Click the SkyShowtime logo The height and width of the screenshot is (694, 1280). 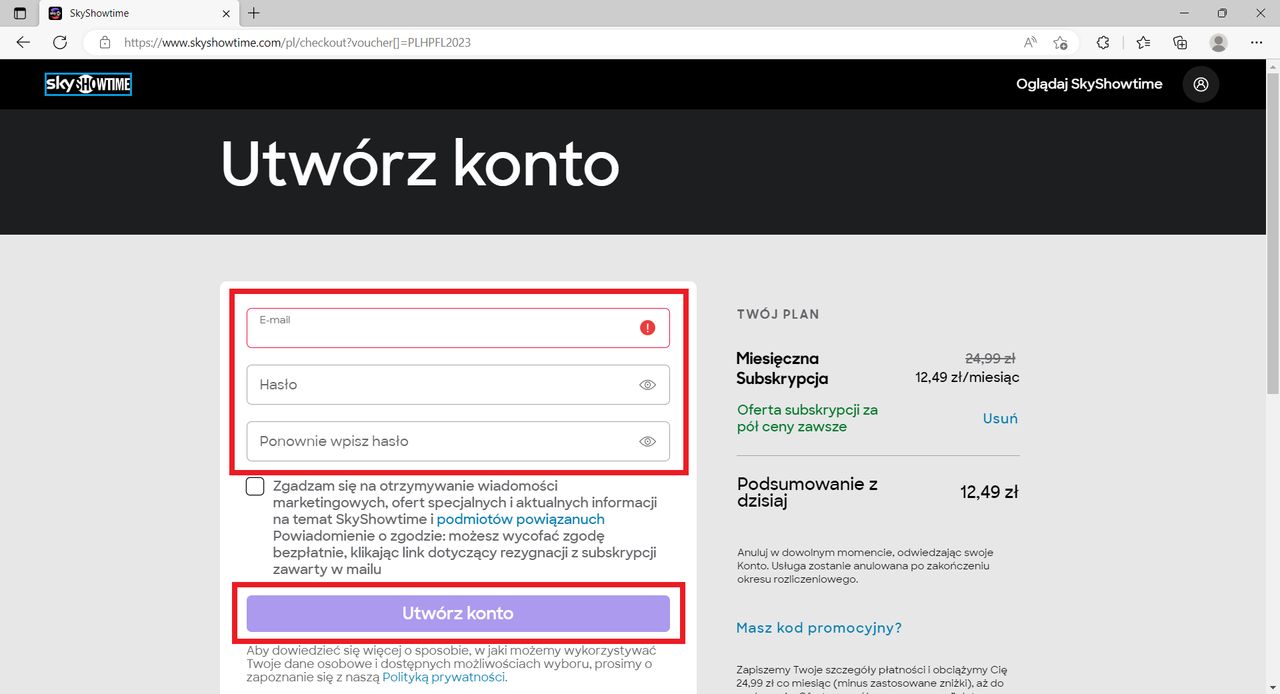(x=88, y=84)
